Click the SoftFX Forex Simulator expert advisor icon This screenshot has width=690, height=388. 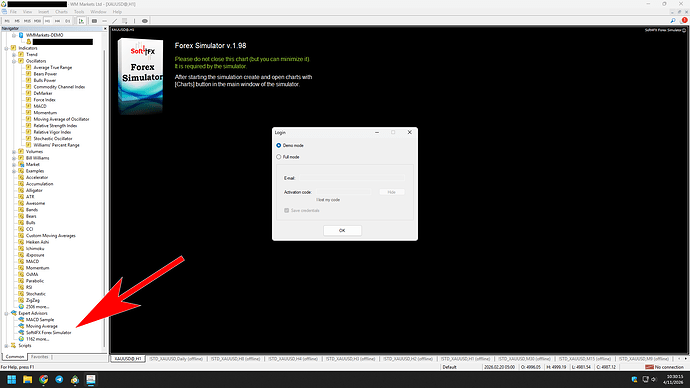click(x=21, y=333)
